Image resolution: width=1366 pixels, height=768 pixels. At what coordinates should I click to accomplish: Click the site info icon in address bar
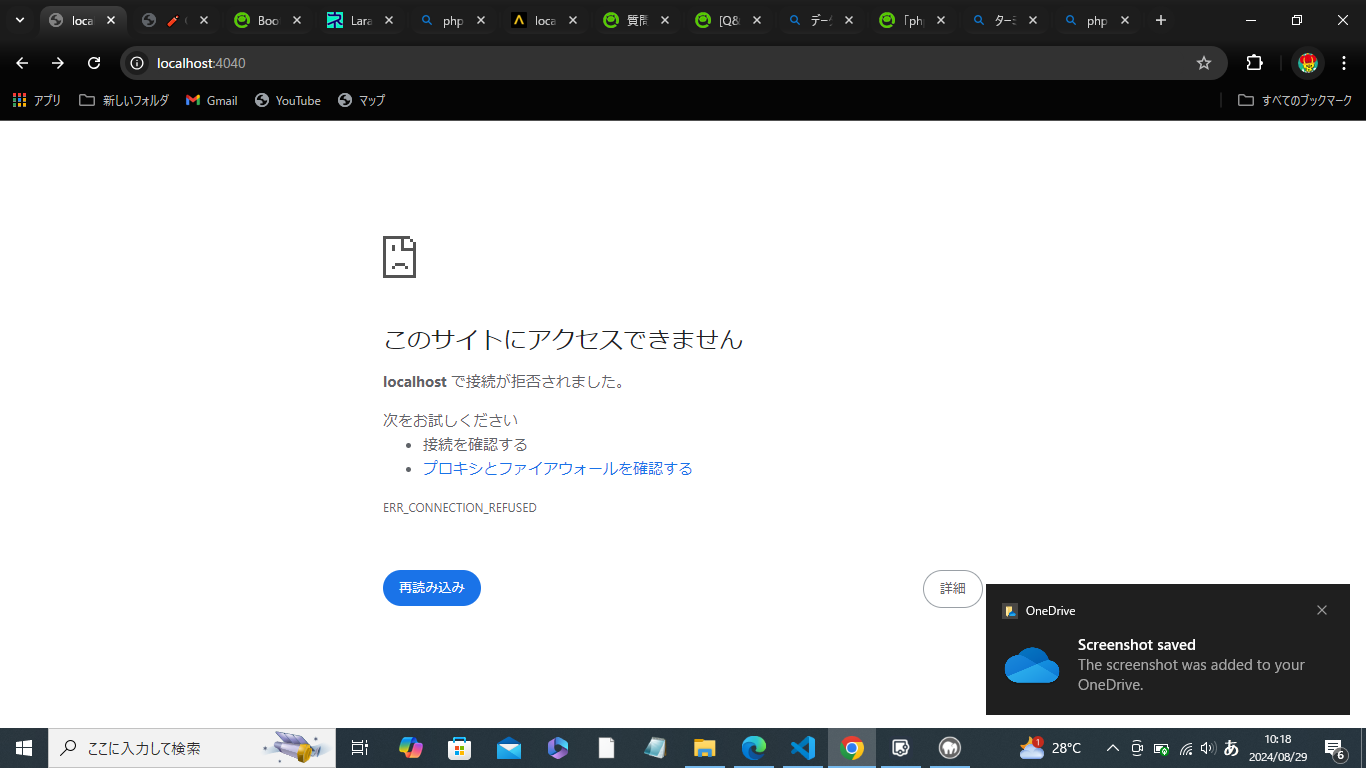click(x=138, y=63)
